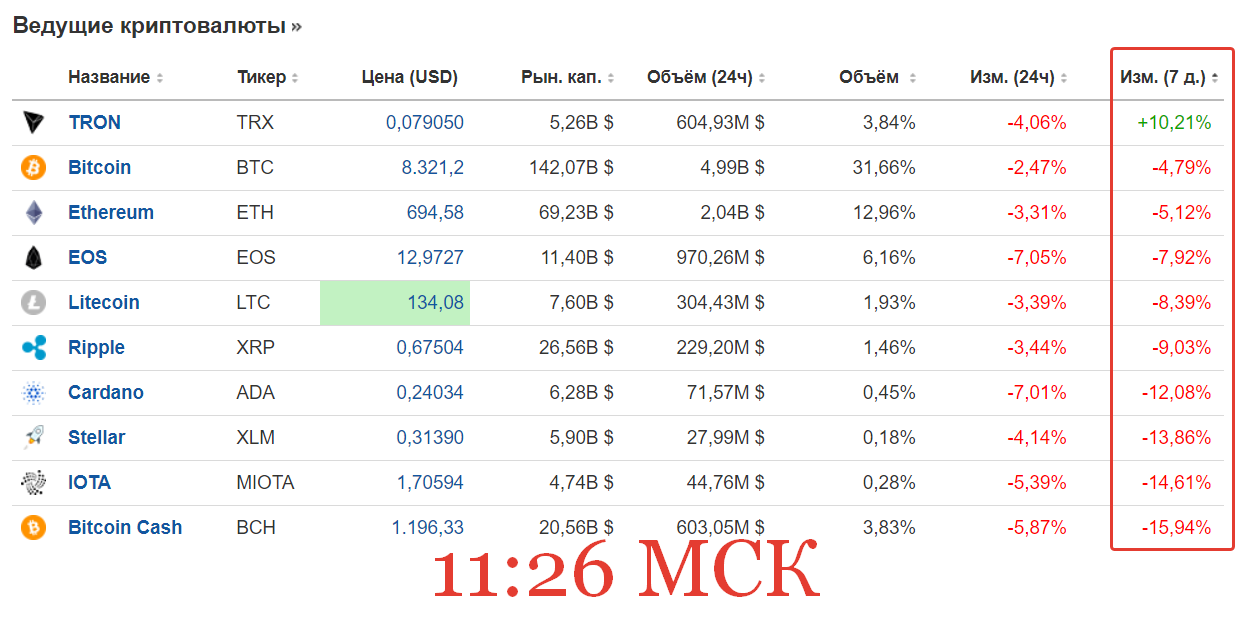Click Cardano price 0,24034

coord(430,393)
